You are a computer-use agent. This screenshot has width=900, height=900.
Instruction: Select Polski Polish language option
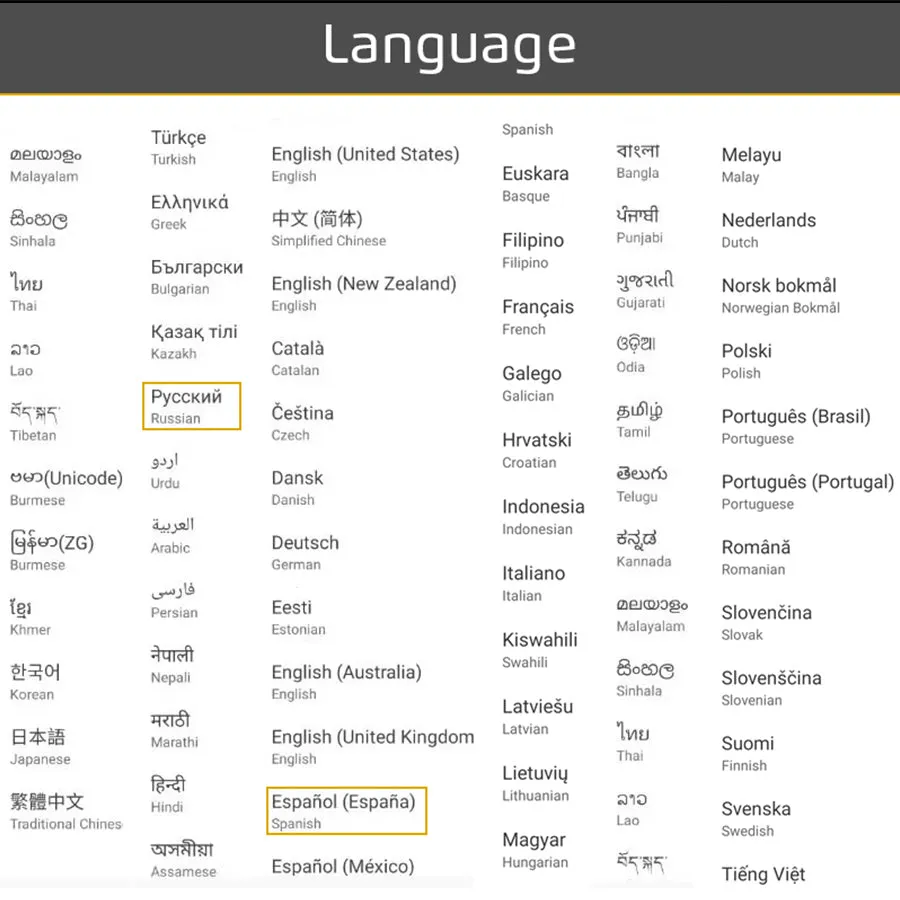click(746, 360)
